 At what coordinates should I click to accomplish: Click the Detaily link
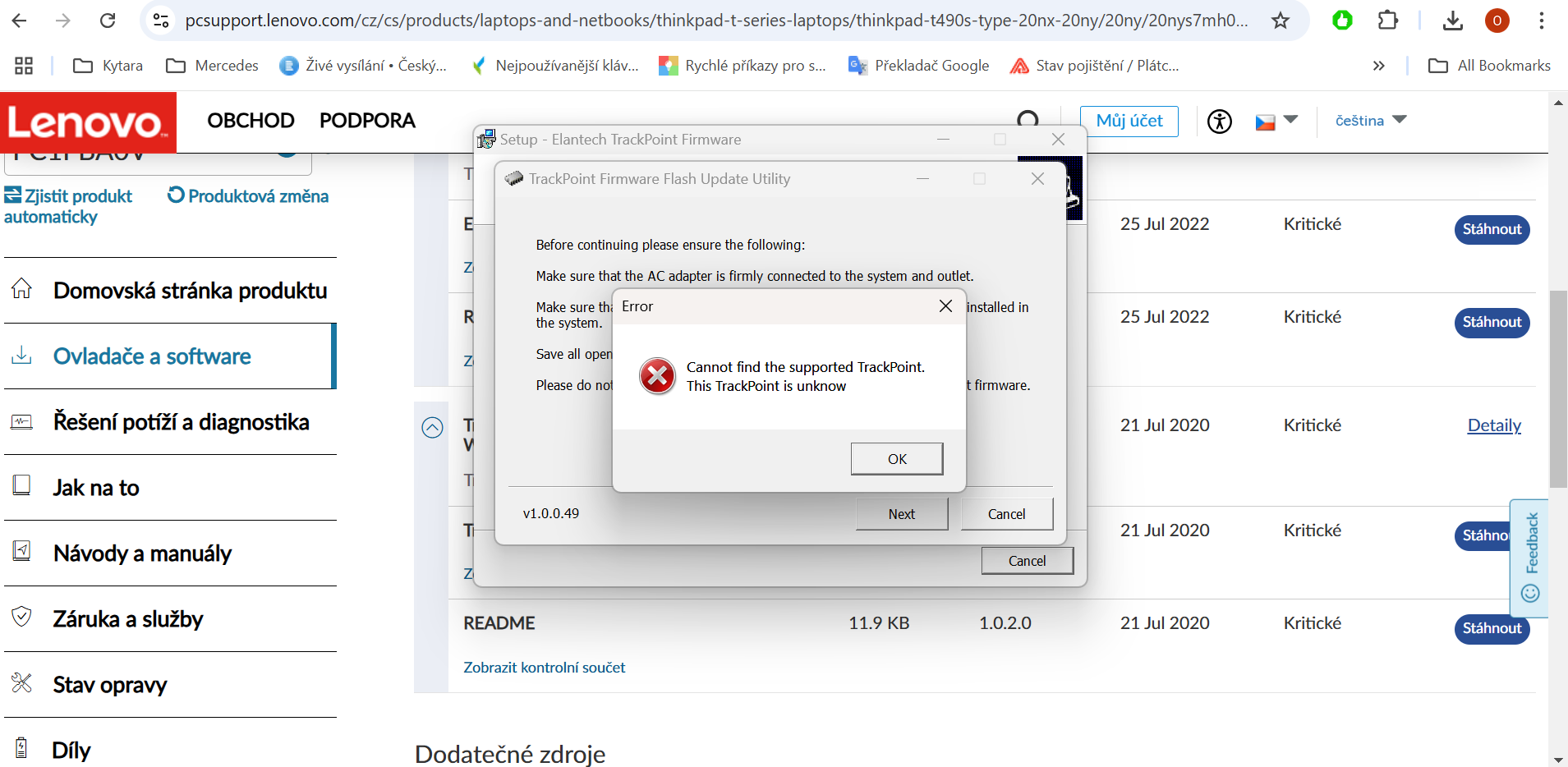(1493, 425)
